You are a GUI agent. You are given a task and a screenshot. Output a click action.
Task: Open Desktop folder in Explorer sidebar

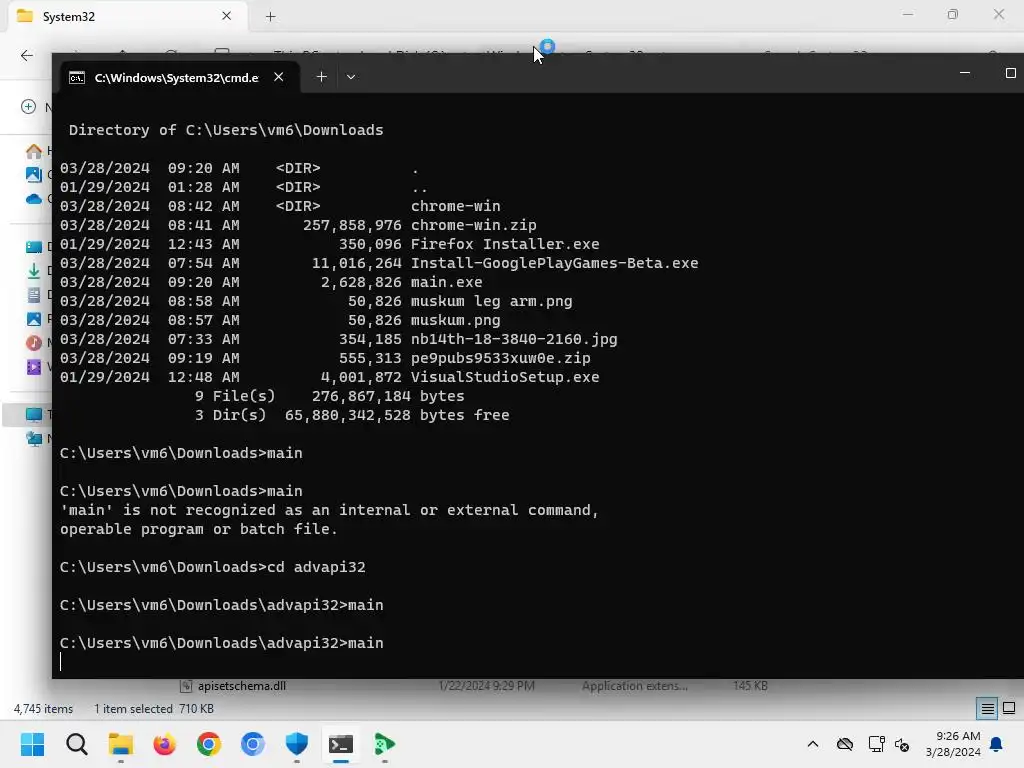37,247
